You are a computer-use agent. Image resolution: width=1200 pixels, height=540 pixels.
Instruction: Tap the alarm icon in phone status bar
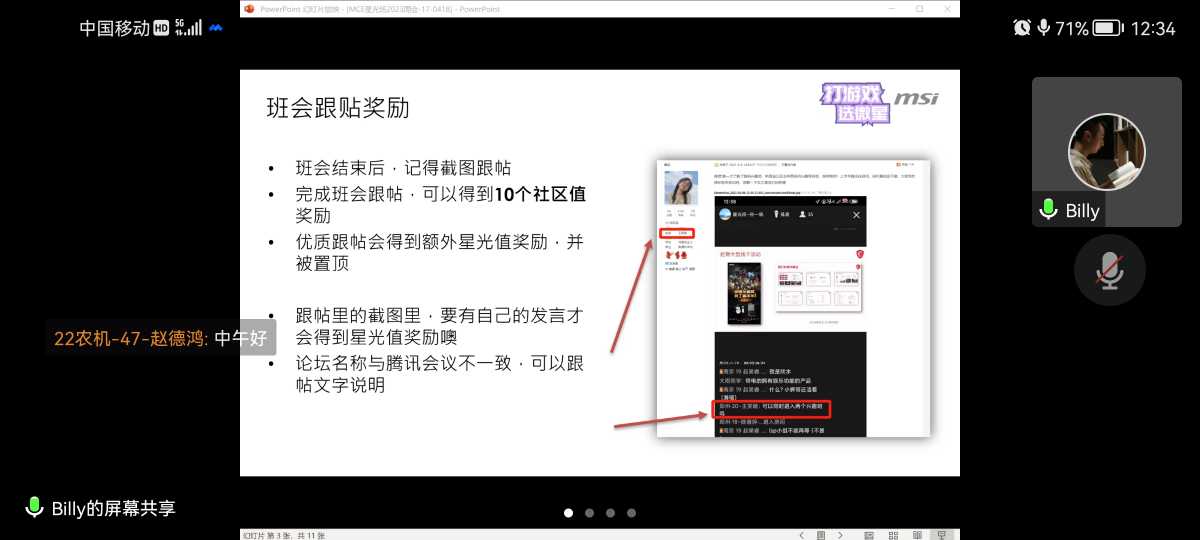[1021, 28]
